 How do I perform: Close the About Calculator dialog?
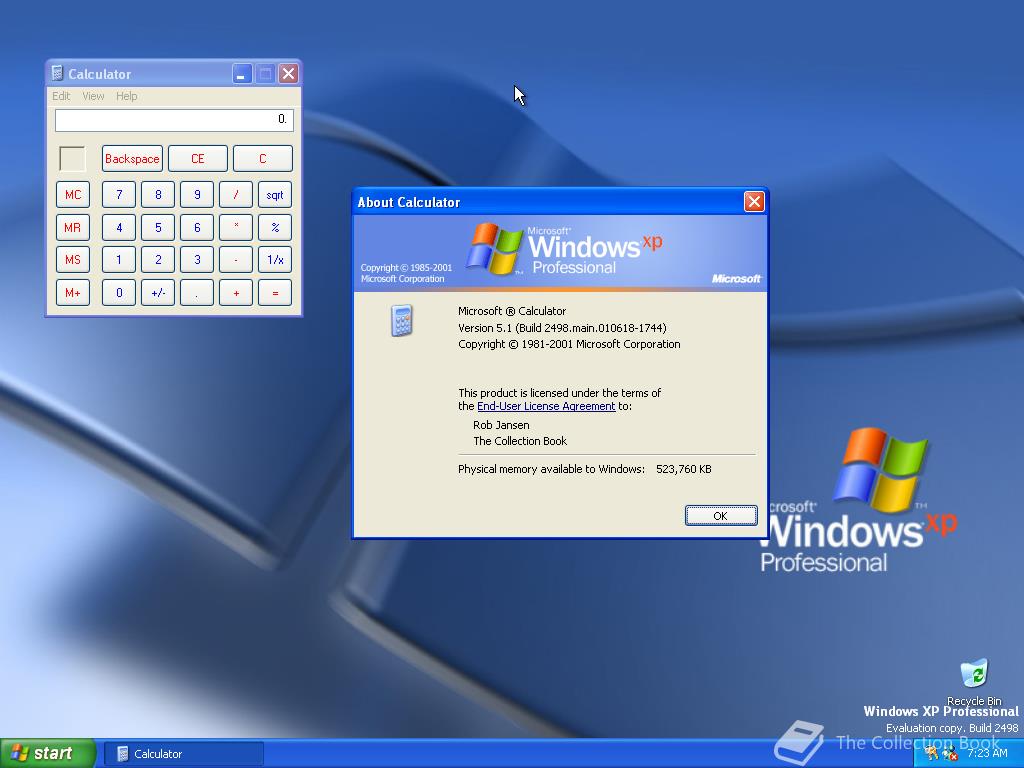coord(754,202)
